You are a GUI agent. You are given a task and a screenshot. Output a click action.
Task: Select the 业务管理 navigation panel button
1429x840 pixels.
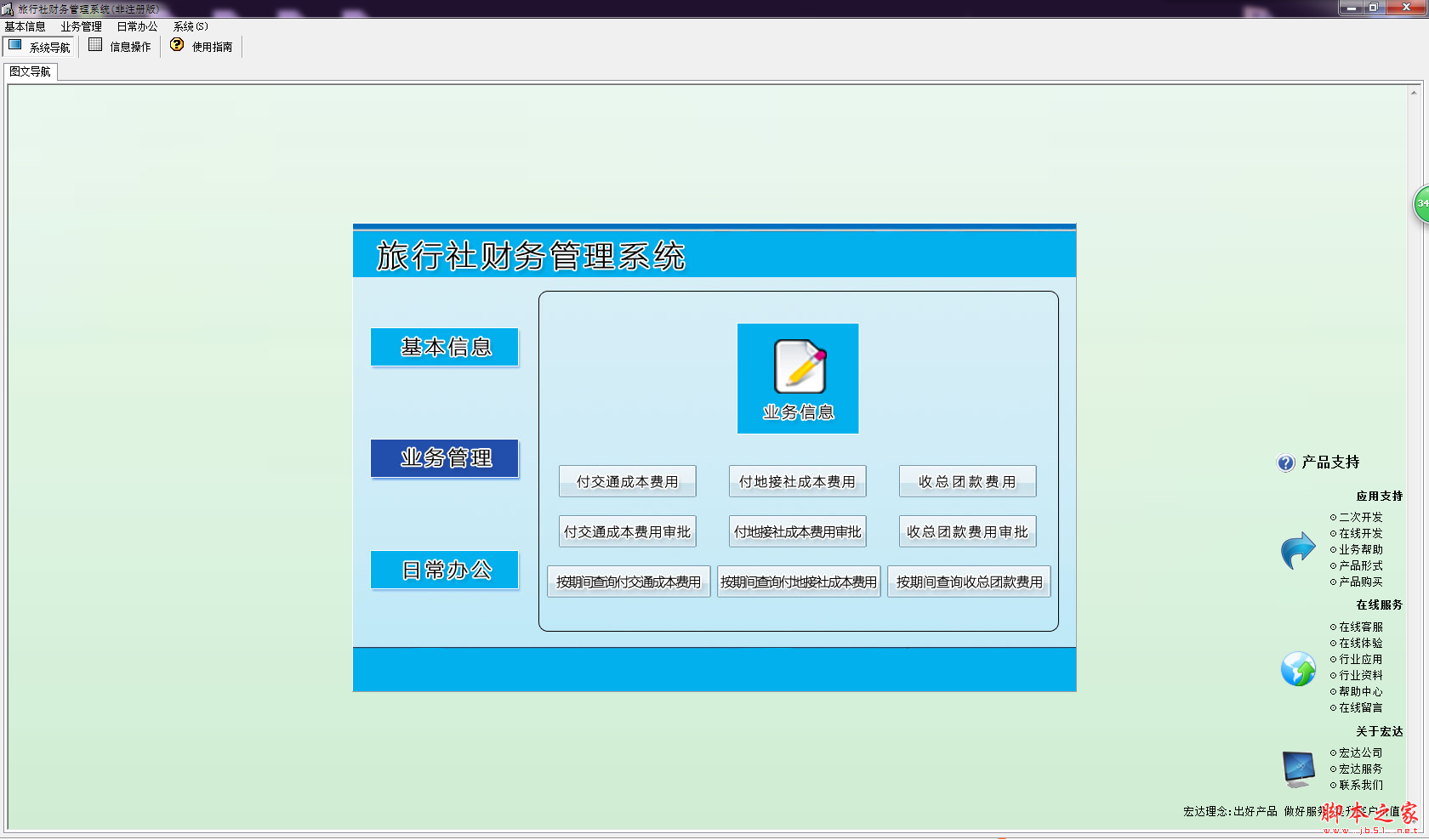[x=445, y=458]
